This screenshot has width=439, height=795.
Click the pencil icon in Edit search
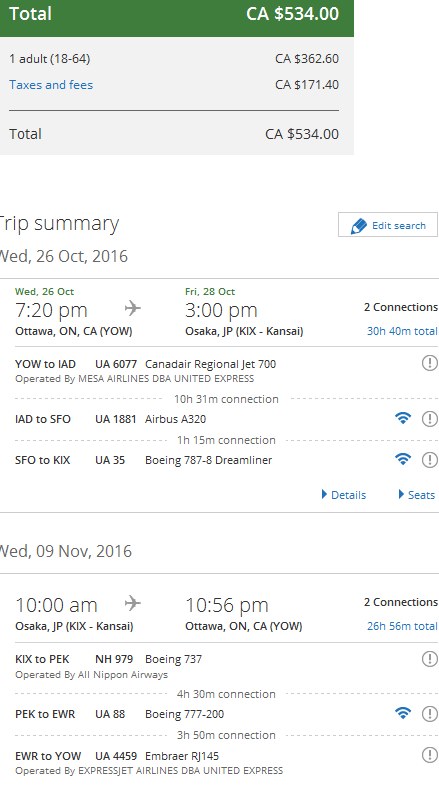[x=358, y=226]
